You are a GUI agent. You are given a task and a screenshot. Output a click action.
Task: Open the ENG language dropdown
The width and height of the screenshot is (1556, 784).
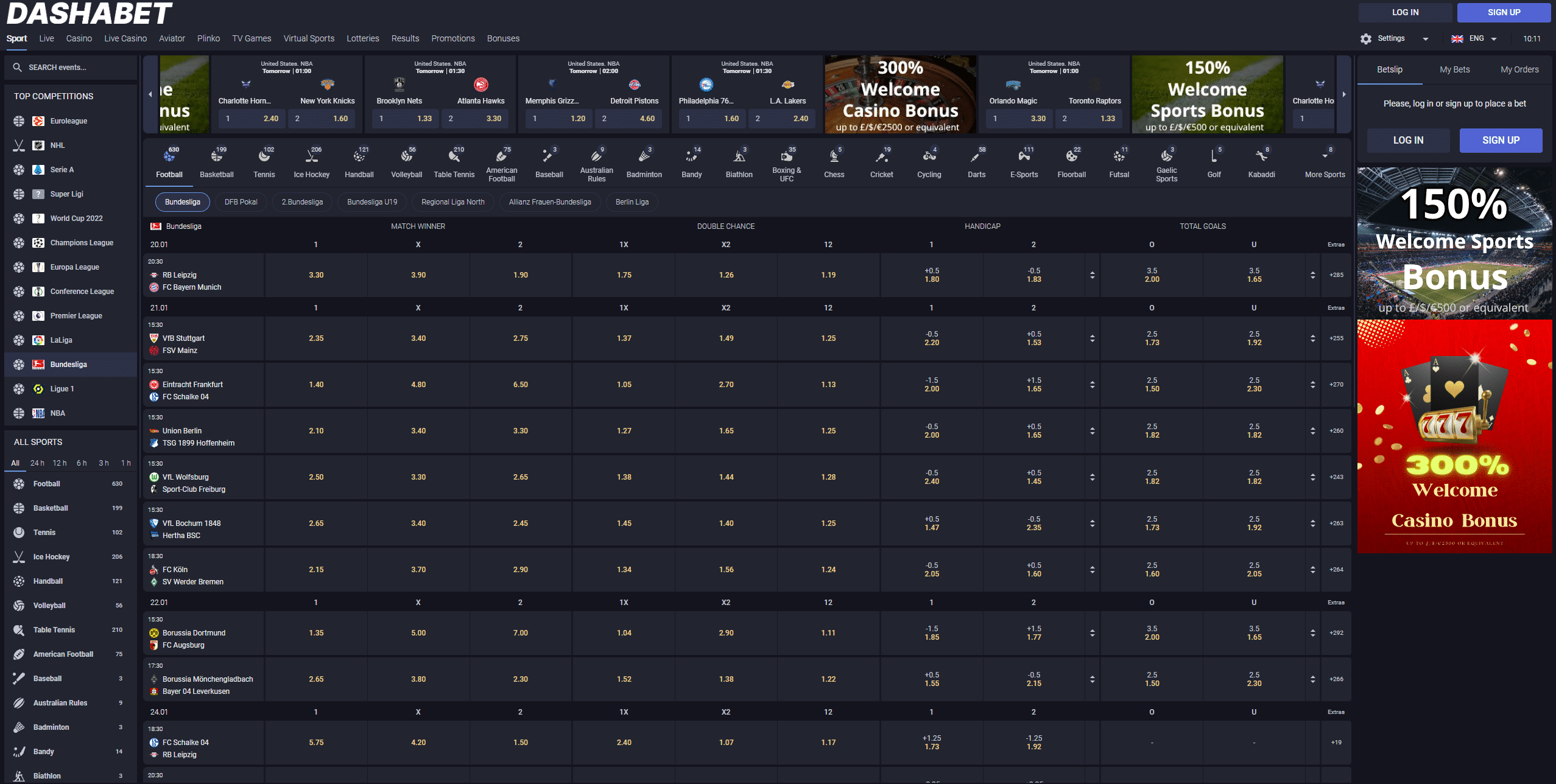point(1475,39)
